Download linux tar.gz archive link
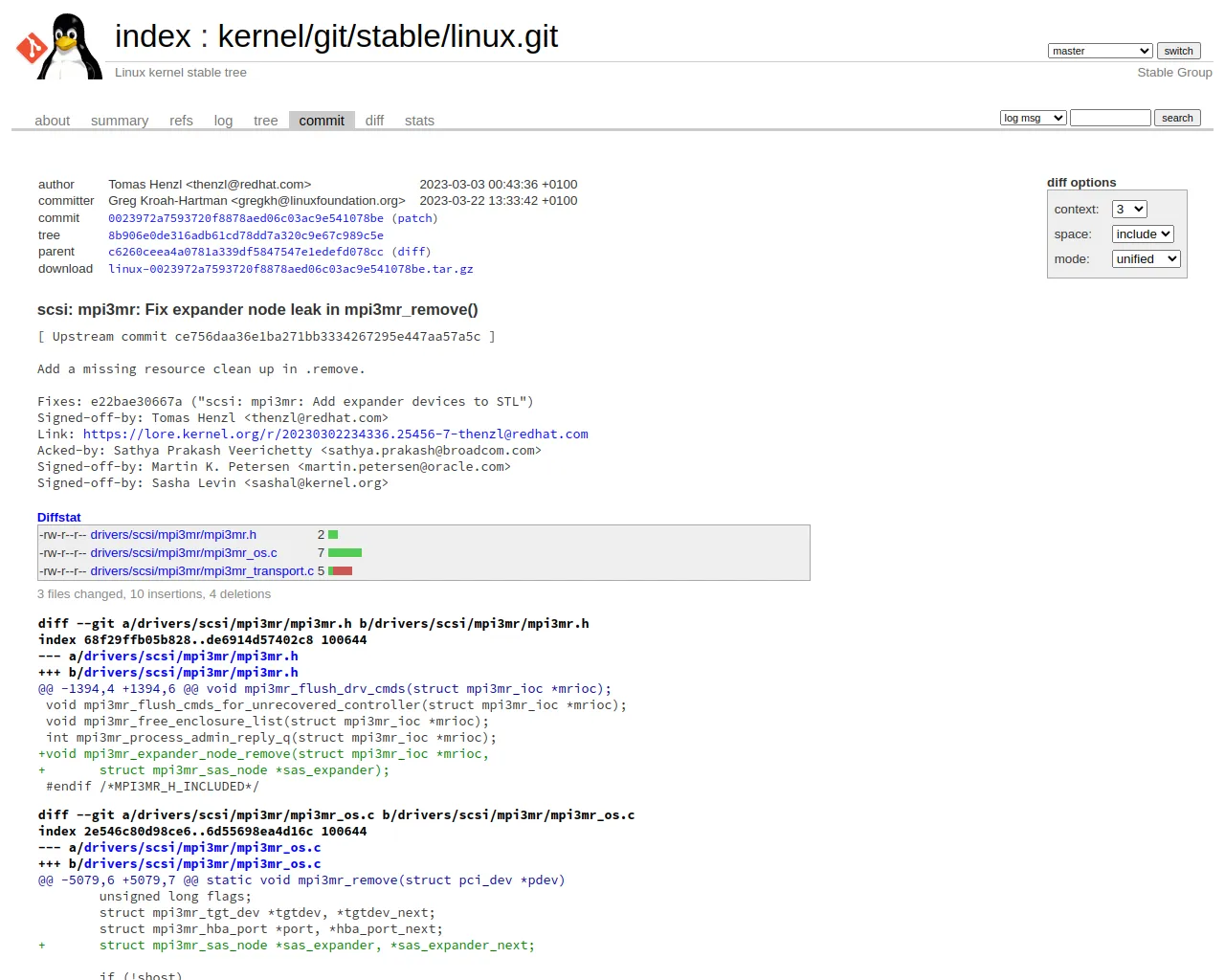The height and width of the screenshot is (980, 1225). (291, 269)
